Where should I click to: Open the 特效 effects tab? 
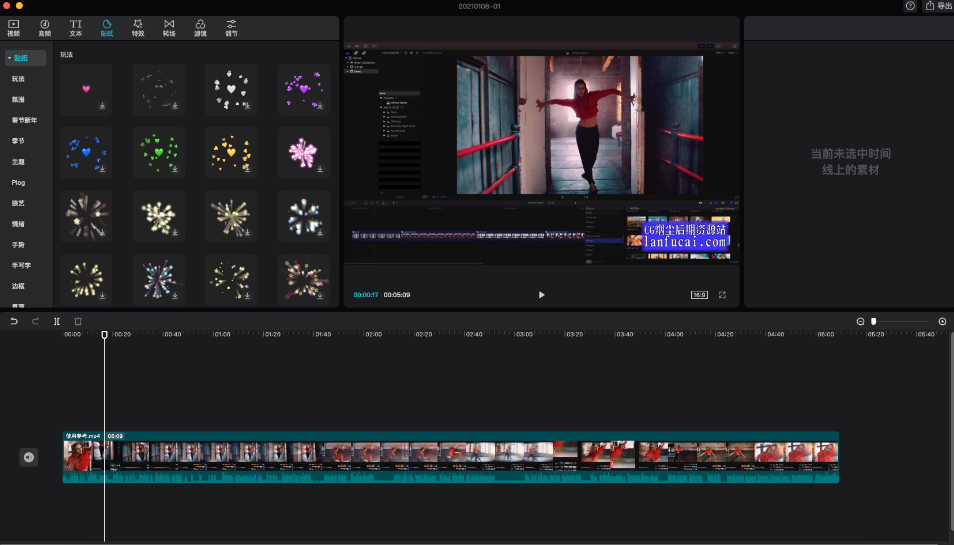click(138, 28)
